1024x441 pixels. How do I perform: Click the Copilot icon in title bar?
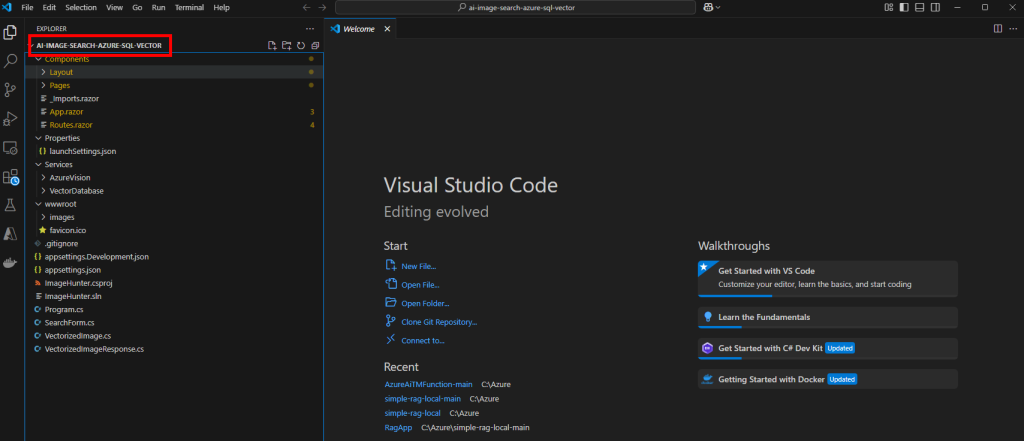[x=708, y=7]
